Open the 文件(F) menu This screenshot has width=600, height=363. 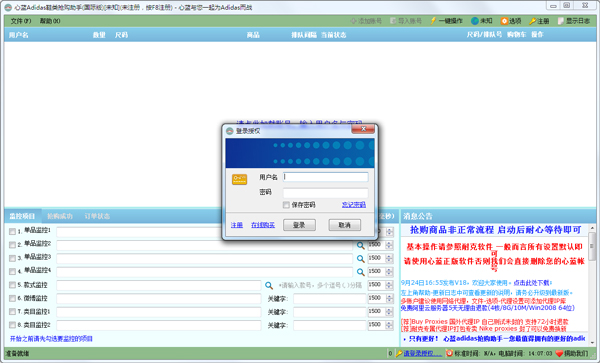21,21
